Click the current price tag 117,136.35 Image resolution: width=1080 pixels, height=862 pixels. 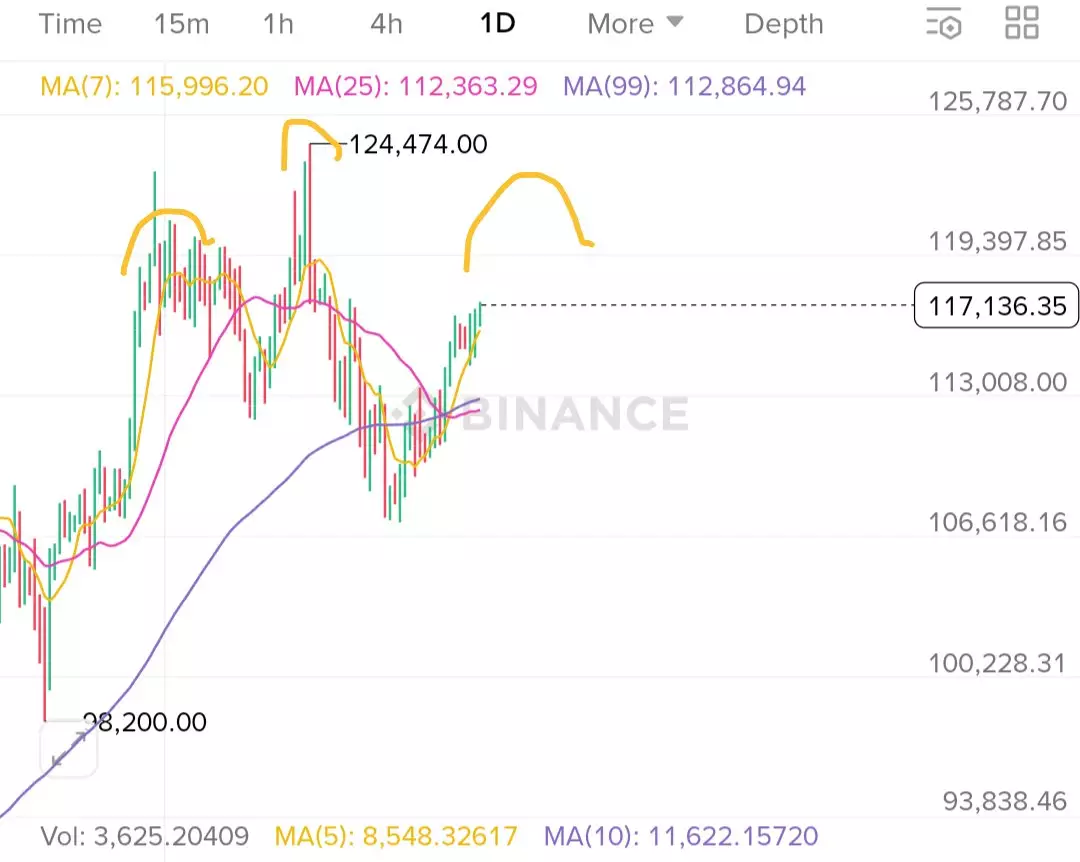[997, 306]
